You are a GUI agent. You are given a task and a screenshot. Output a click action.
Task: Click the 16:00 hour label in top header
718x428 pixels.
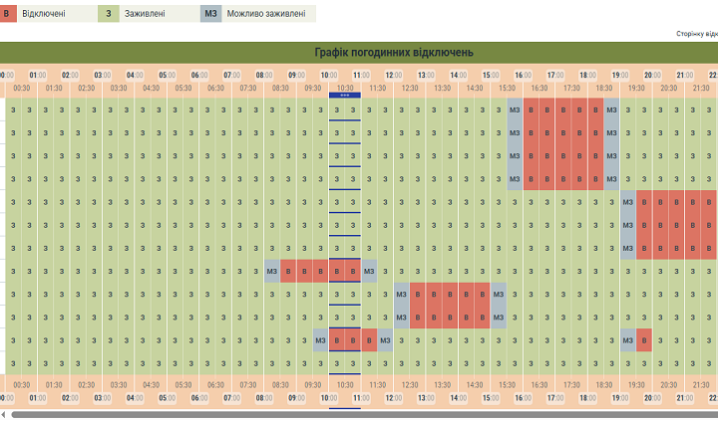(523, 75)
